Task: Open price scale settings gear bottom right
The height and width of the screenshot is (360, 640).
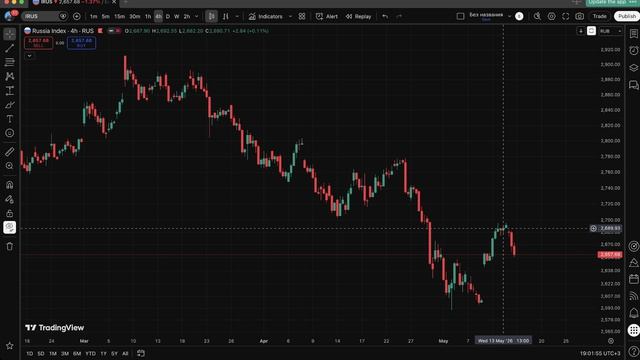Action: [x=611, y=341]
